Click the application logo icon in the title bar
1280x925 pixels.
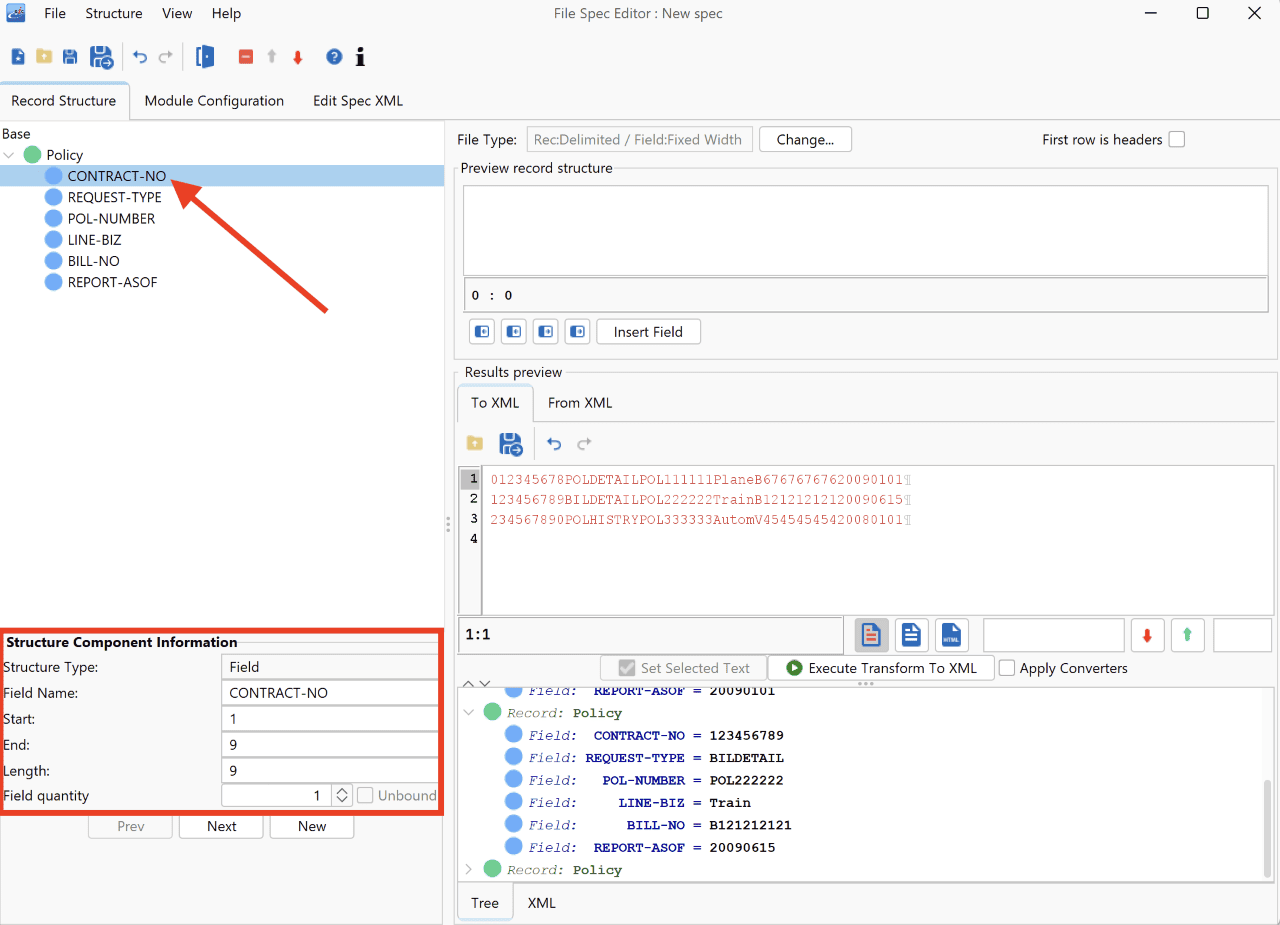click(x=16, y=13)
